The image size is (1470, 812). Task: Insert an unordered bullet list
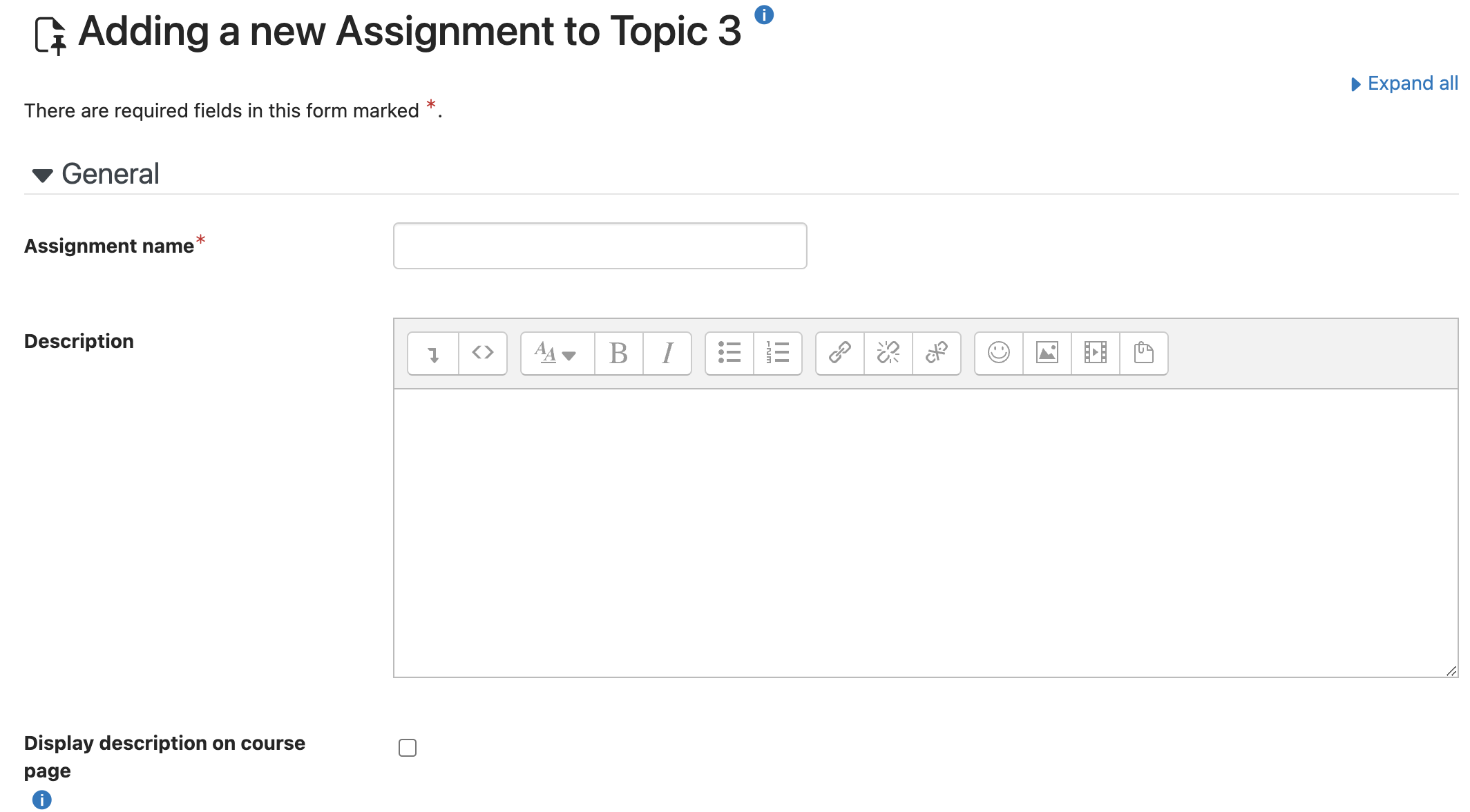(729, 354)
